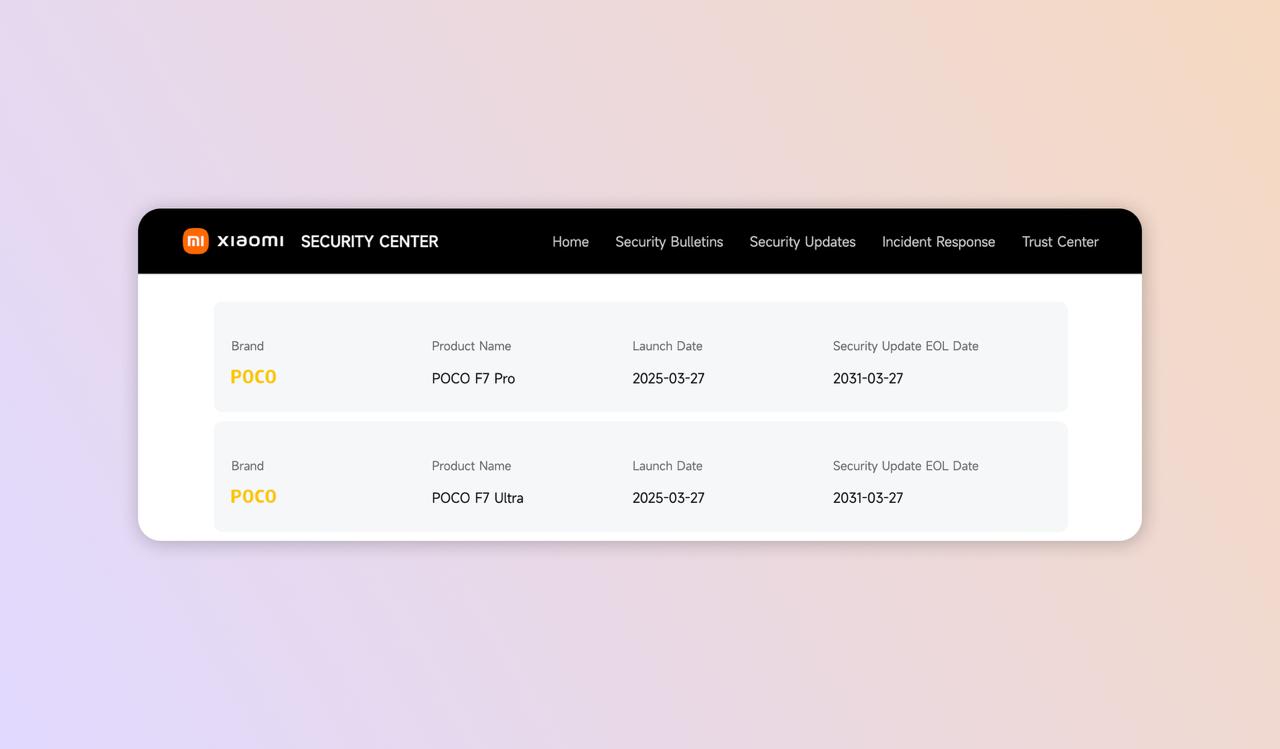The width and height of the screenshot is (1280, 749).
Task: Click the POCO F7 Ultra launch date 2025-03-27
Action: (x=668, y=498)
